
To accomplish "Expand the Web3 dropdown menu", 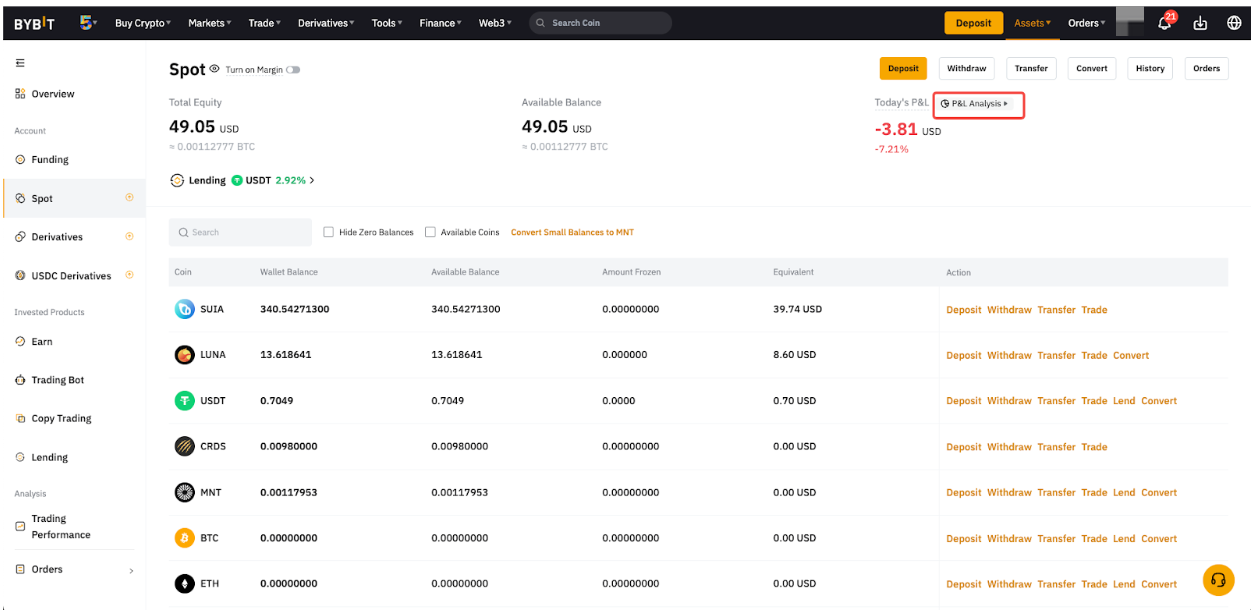I will (x=495, y=23).
